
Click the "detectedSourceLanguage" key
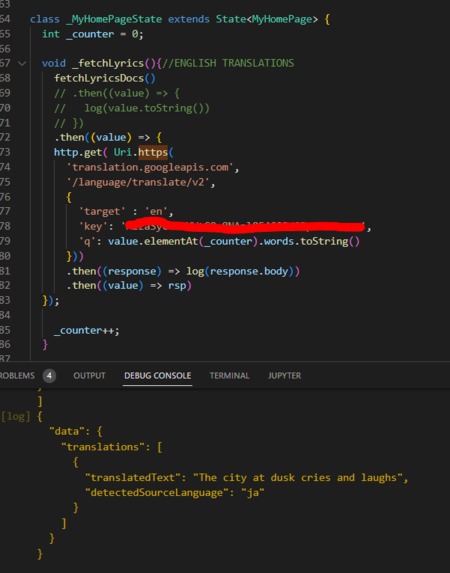pos(159,493)
